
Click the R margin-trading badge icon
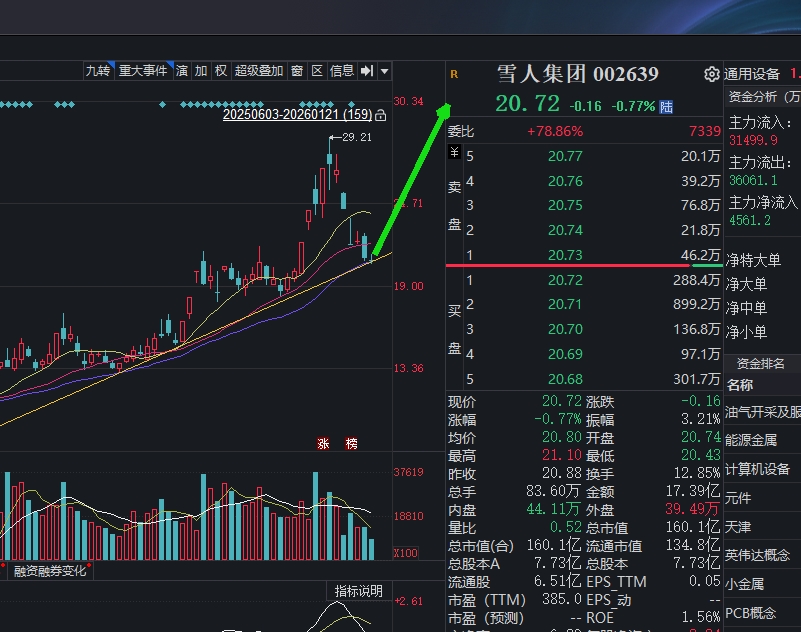tap(454, 75)
